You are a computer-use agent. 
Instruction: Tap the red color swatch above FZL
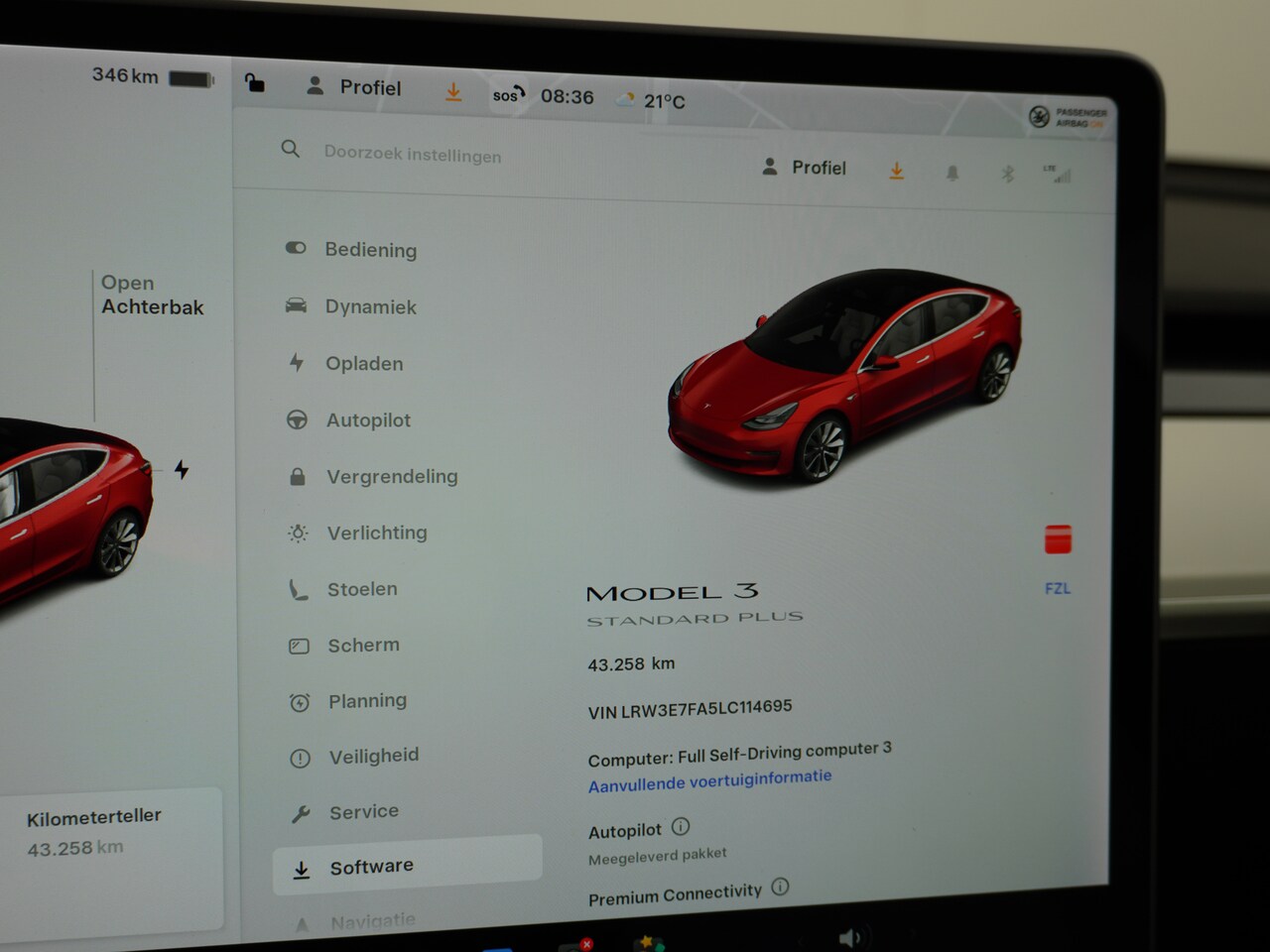[1058, 540]
